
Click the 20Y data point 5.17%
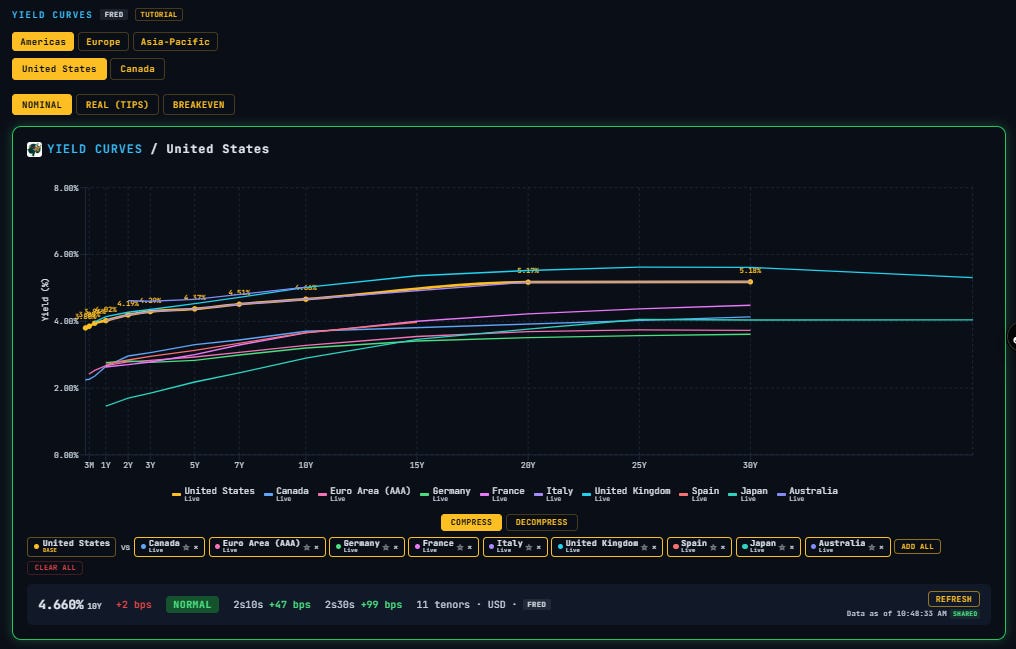click(x=528, y=282)
